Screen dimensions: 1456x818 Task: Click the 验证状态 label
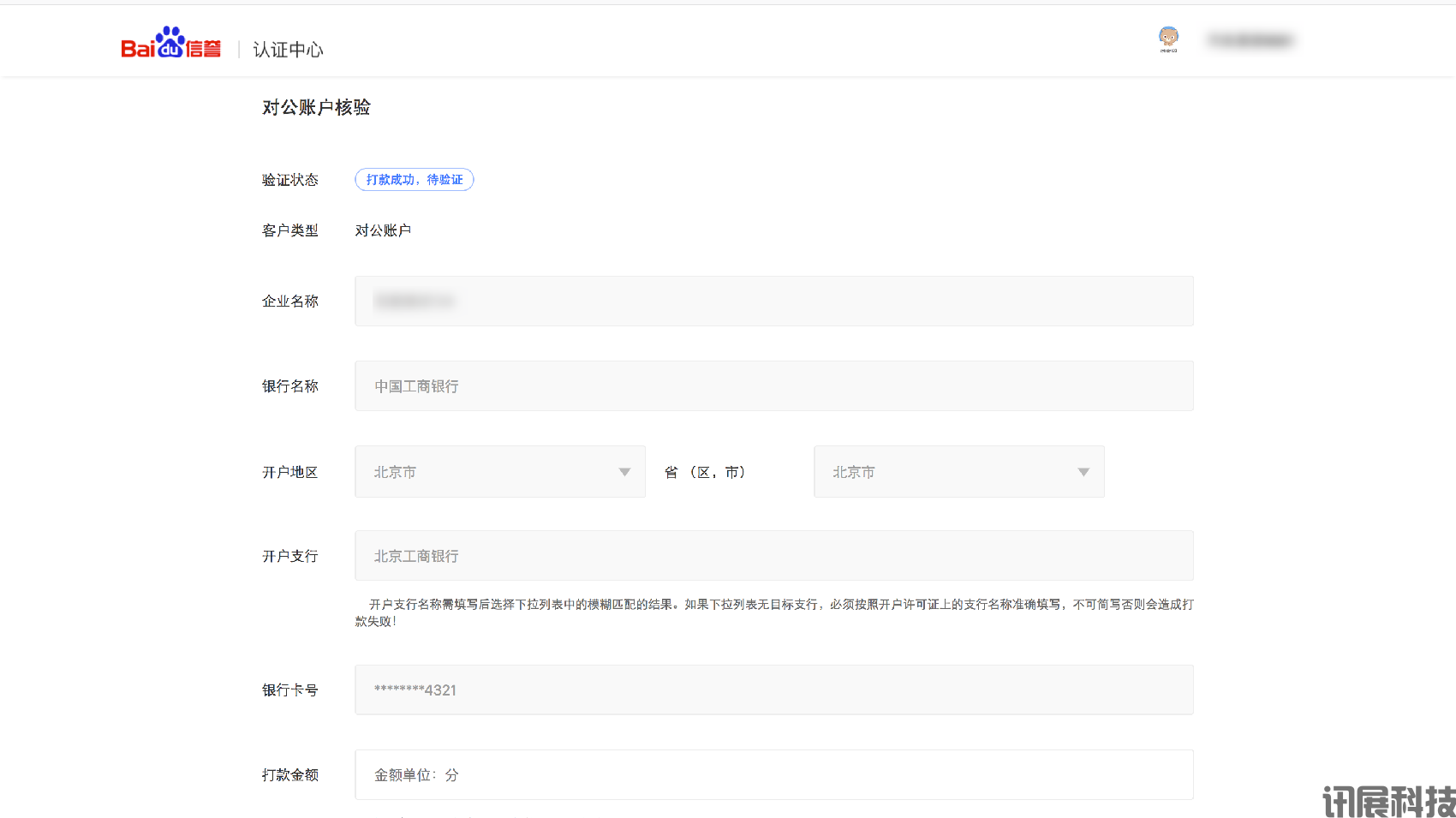tap(289, 180)
